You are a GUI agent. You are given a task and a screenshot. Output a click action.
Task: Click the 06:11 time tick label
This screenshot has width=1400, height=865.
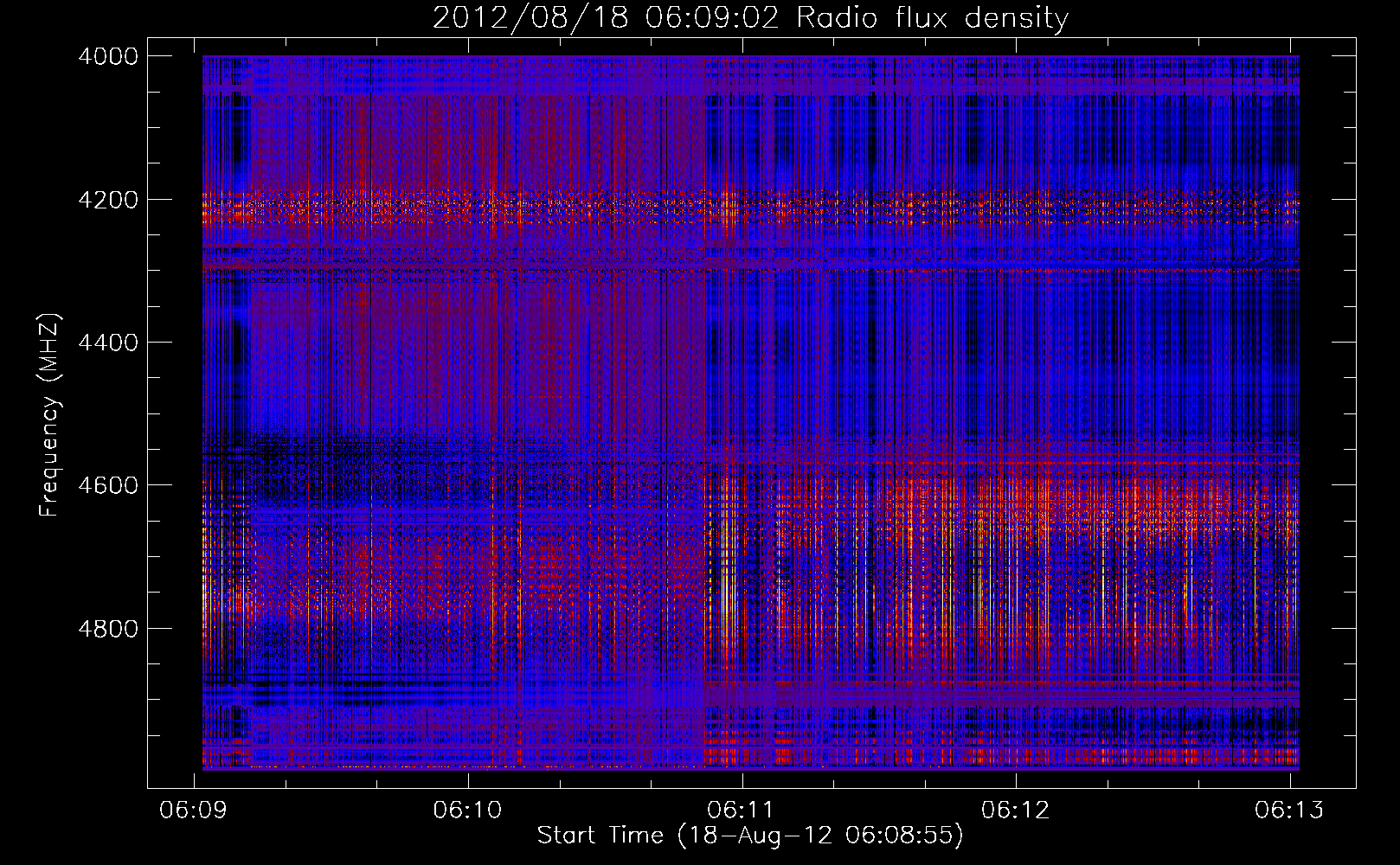[742, 810]
